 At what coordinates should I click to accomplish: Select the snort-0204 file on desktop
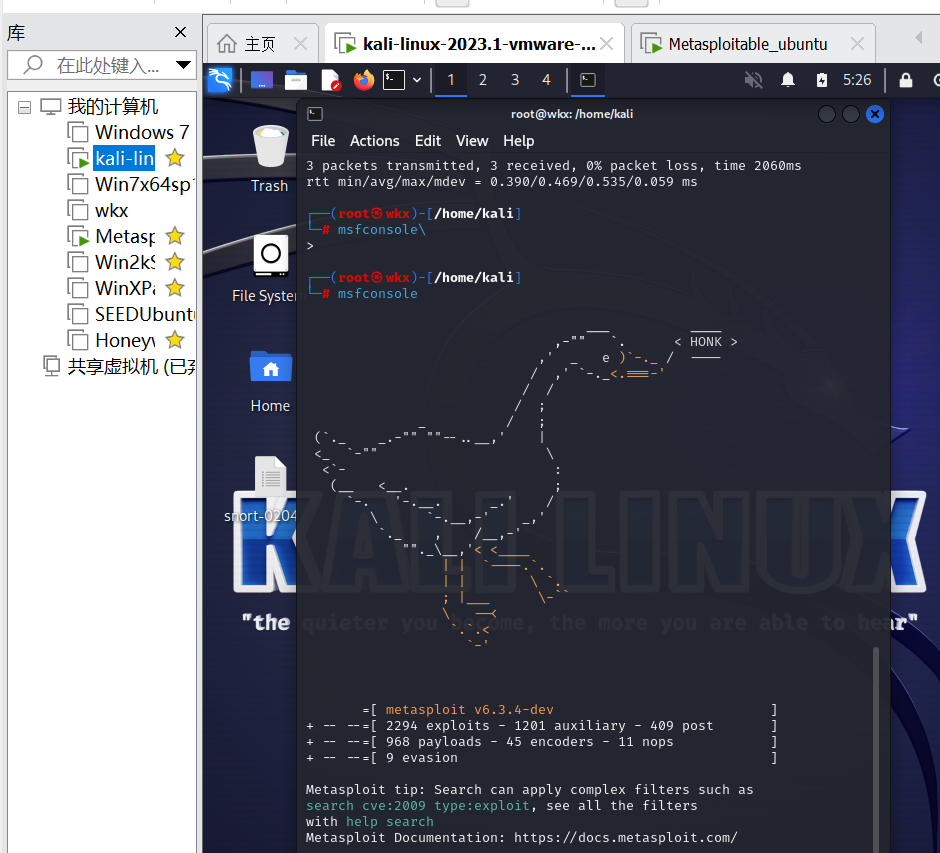coord(269,490)
